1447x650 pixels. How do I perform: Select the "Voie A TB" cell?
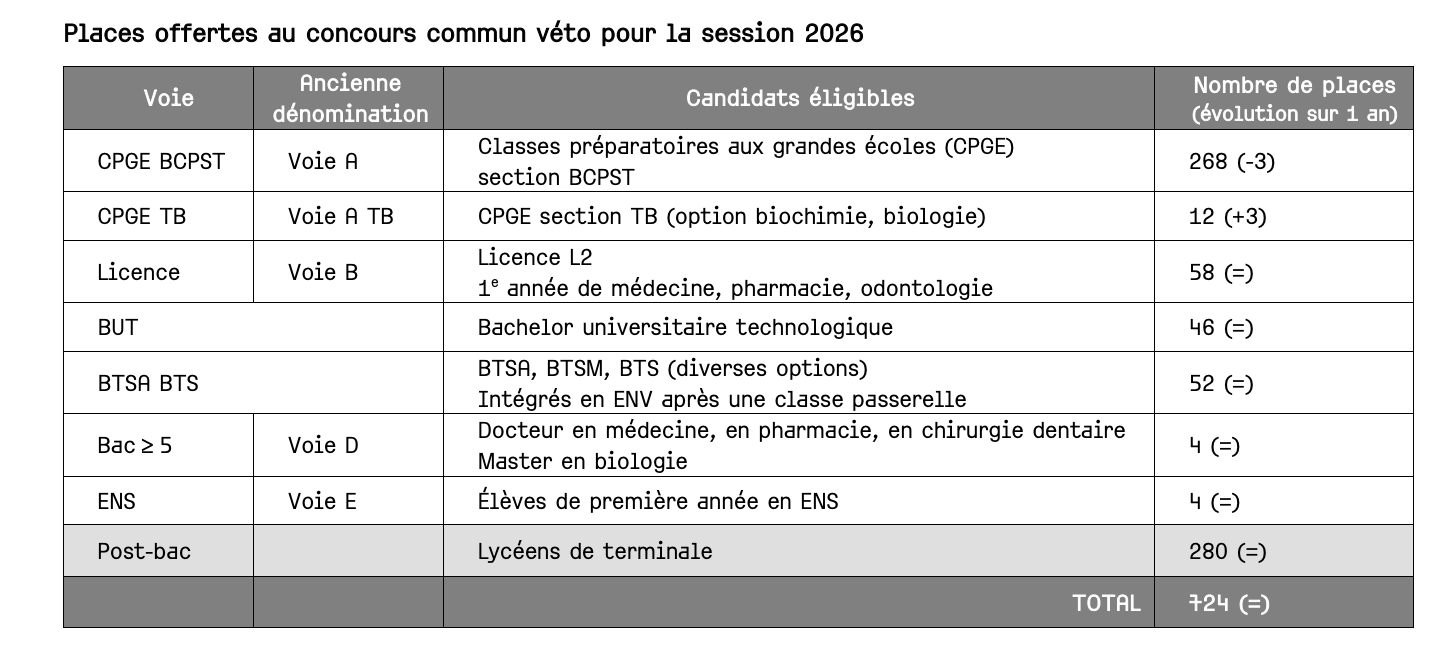[x=340, y=217]
